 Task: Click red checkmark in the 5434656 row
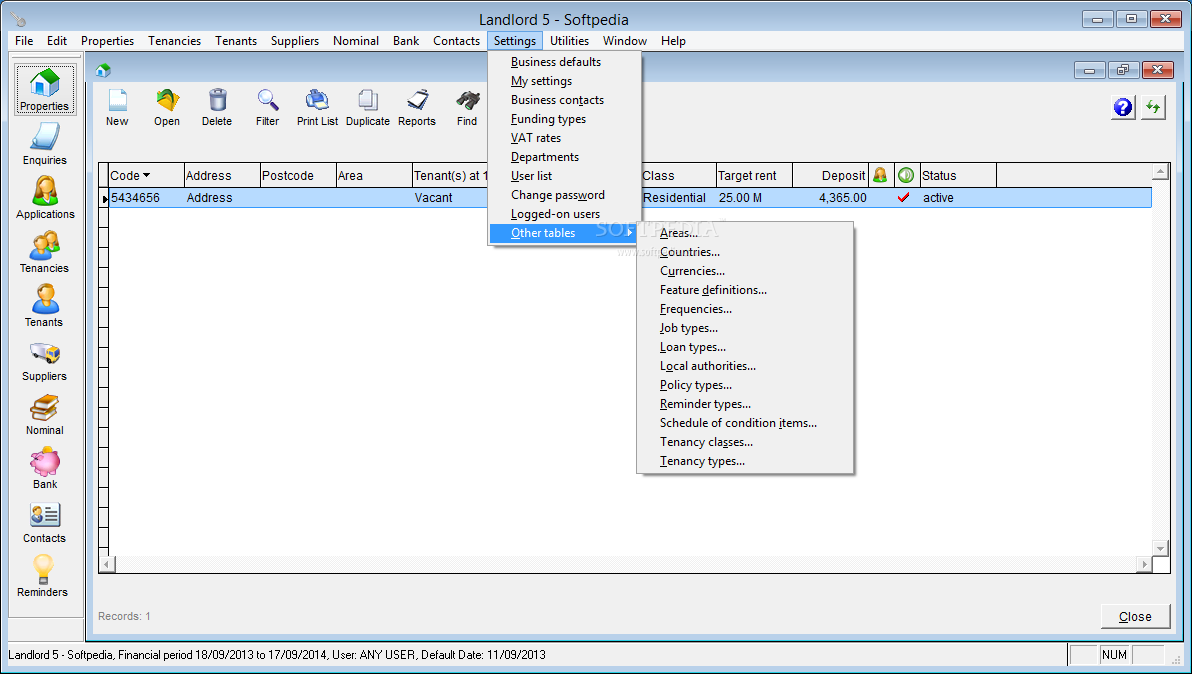(x=904, y=198)
